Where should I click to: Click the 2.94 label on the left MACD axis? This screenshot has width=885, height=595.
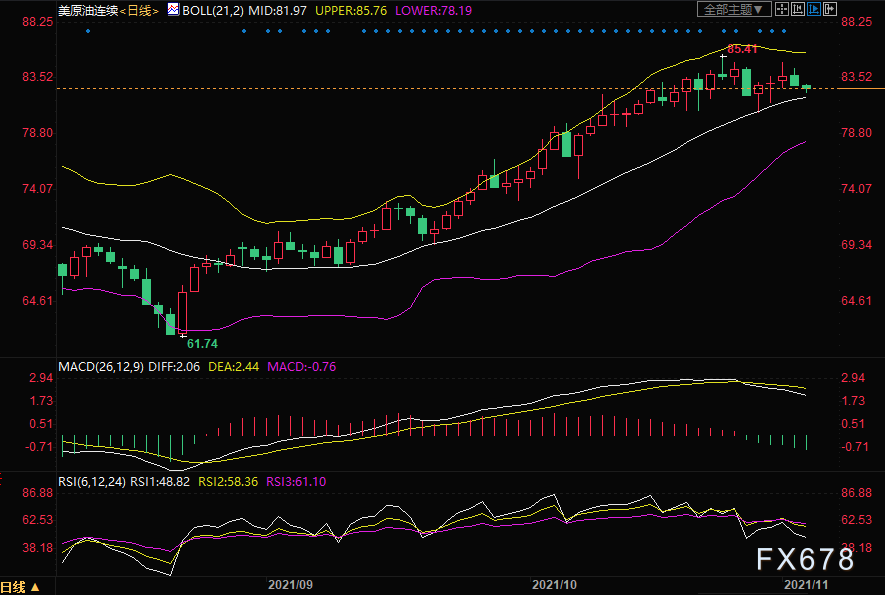coord(41,378)
